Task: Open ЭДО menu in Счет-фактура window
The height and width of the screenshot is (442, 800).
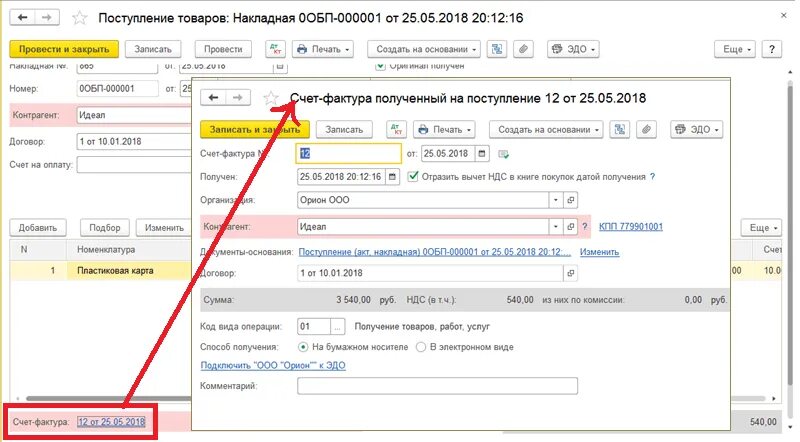Action: [x=696, y=130]
